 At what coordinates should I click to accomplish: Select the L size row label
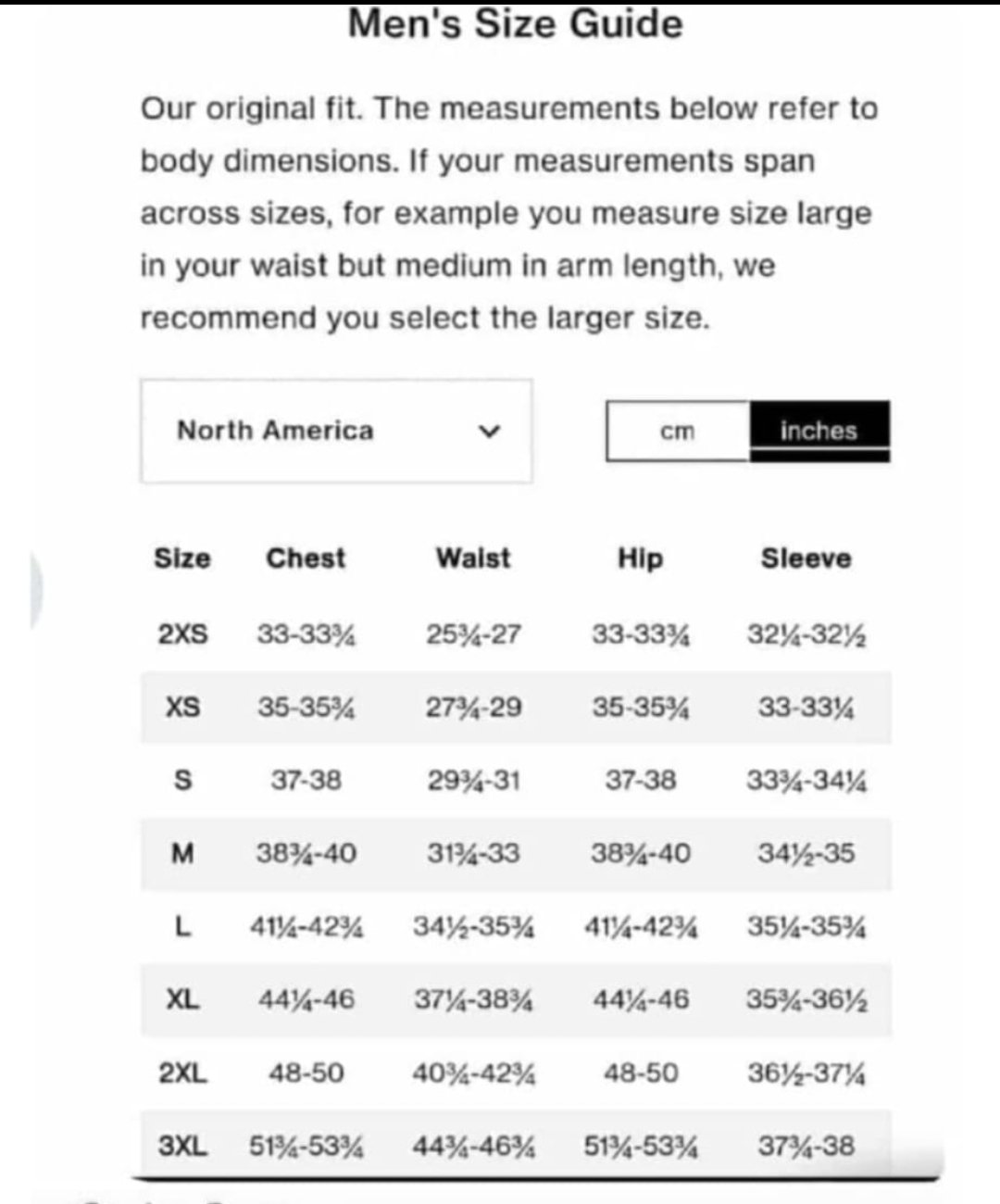pos(182,926)
